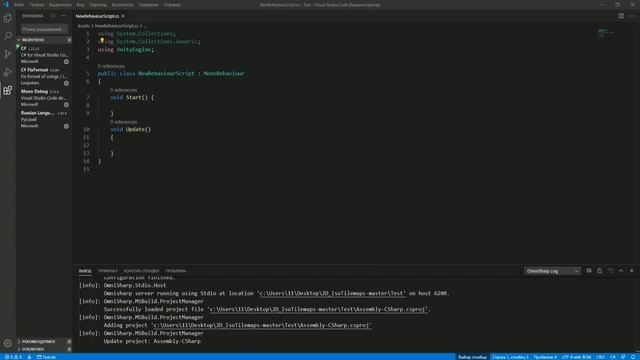Open the File menu
This screenshot has width=640, height=360.
(19, 5)
